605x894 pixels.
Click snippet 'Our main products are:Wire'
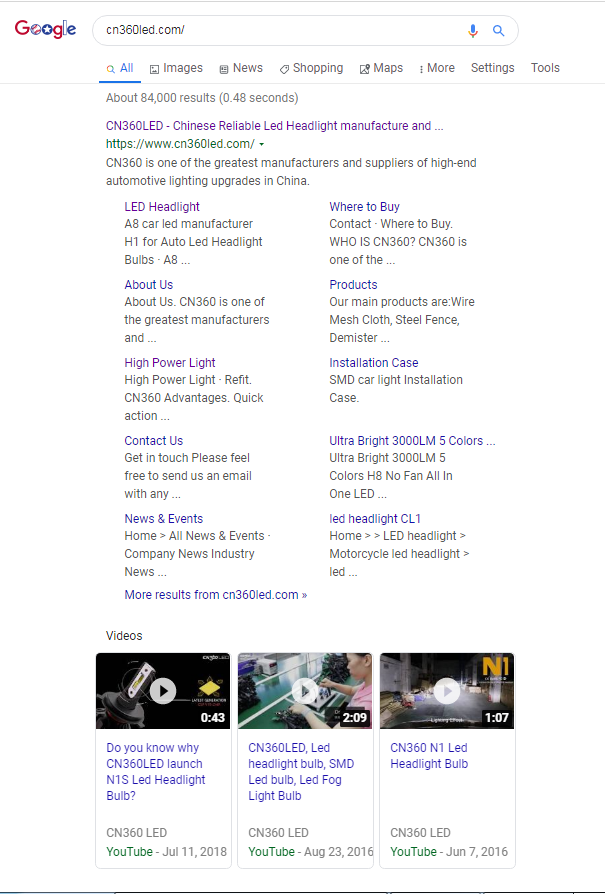(x=401, y=302)
